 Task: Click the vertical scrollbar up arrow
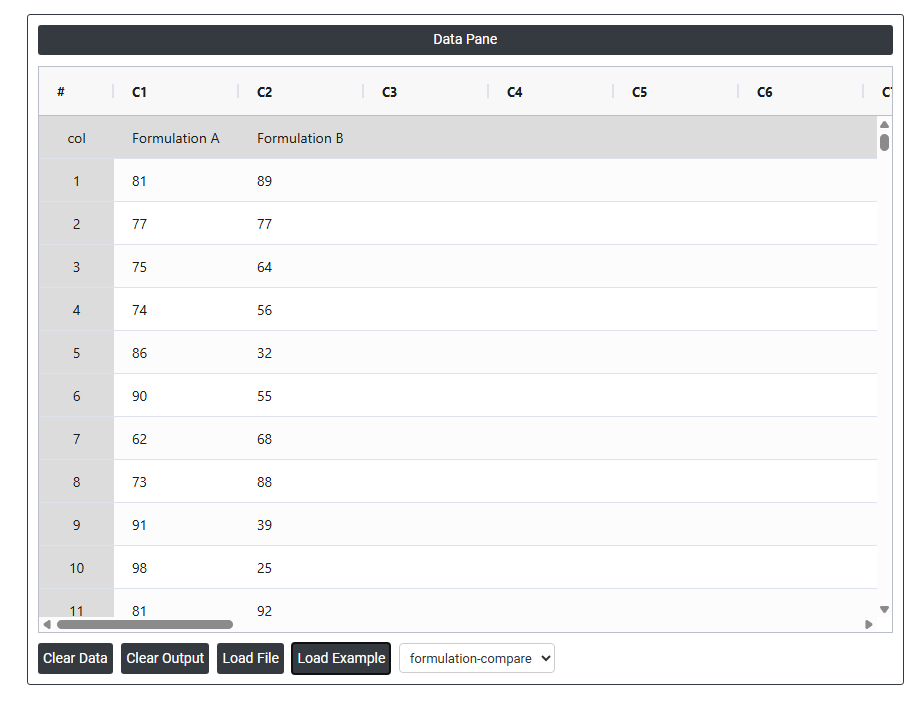tap(884, 124)
